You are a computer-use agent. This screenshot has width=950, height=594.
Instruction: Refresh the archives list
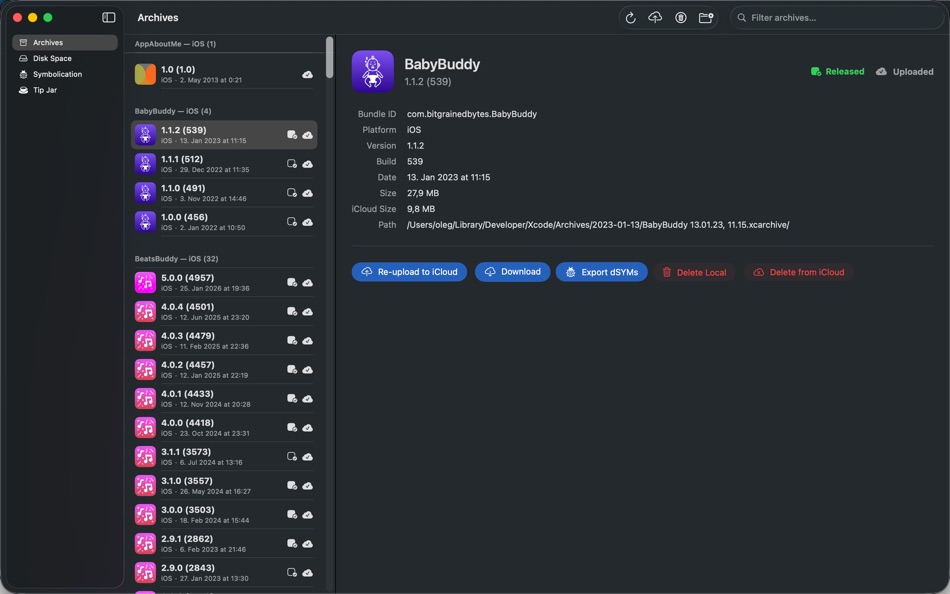[630, 18]
